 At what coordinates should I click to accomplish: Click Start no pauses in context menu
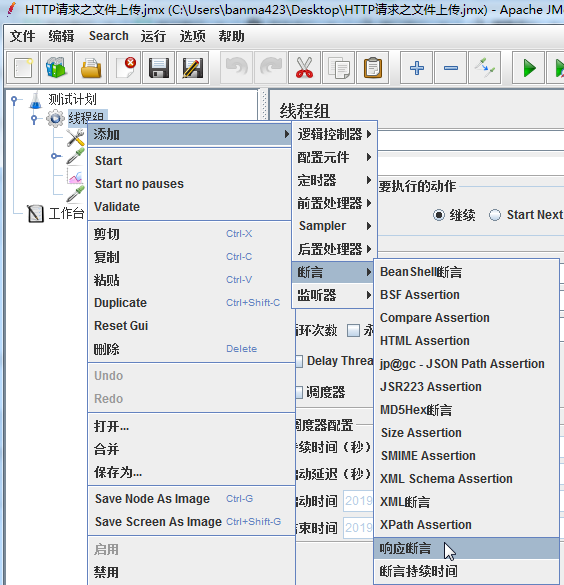point(189,184)
